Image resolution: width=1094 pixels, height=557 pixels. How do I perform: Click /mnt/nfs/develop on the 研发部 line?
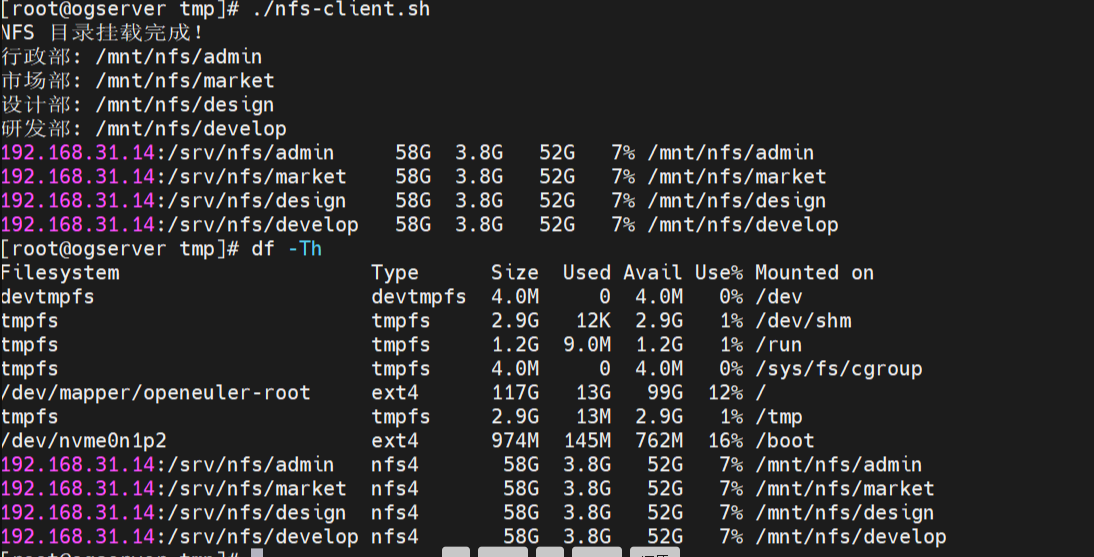tap(191, 128)
